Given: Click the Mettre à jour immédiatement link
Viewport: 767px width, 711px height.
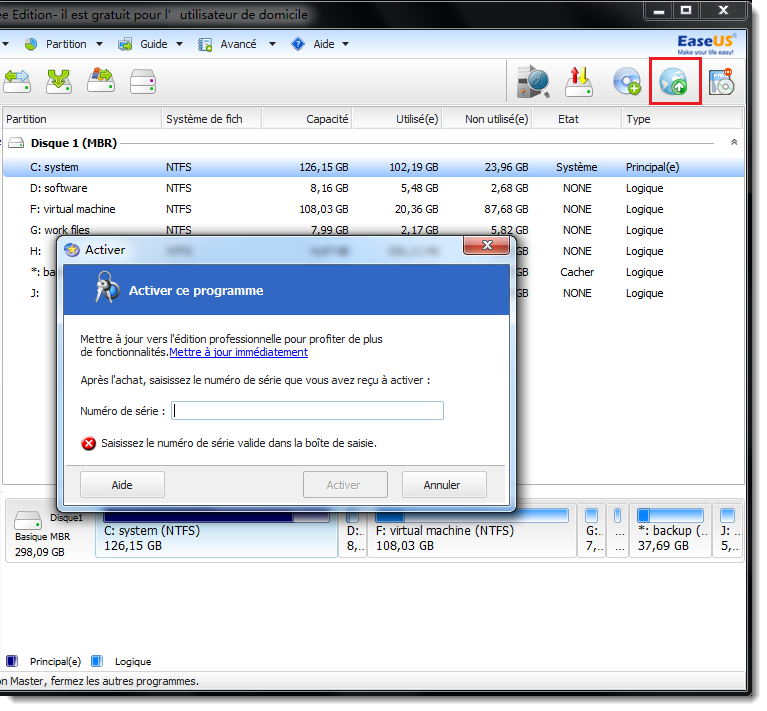Looking at the screenshot, I should 238,352.
